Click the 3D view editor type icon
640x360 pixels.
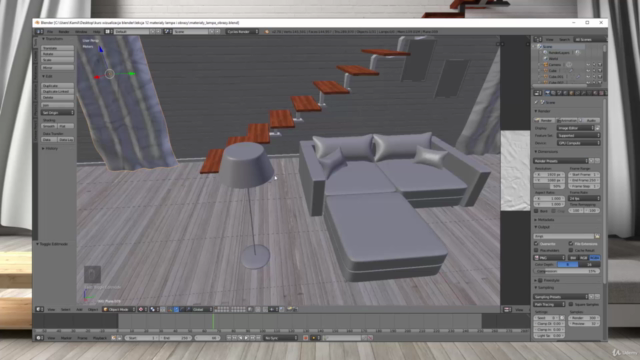(x=39, y=309)
